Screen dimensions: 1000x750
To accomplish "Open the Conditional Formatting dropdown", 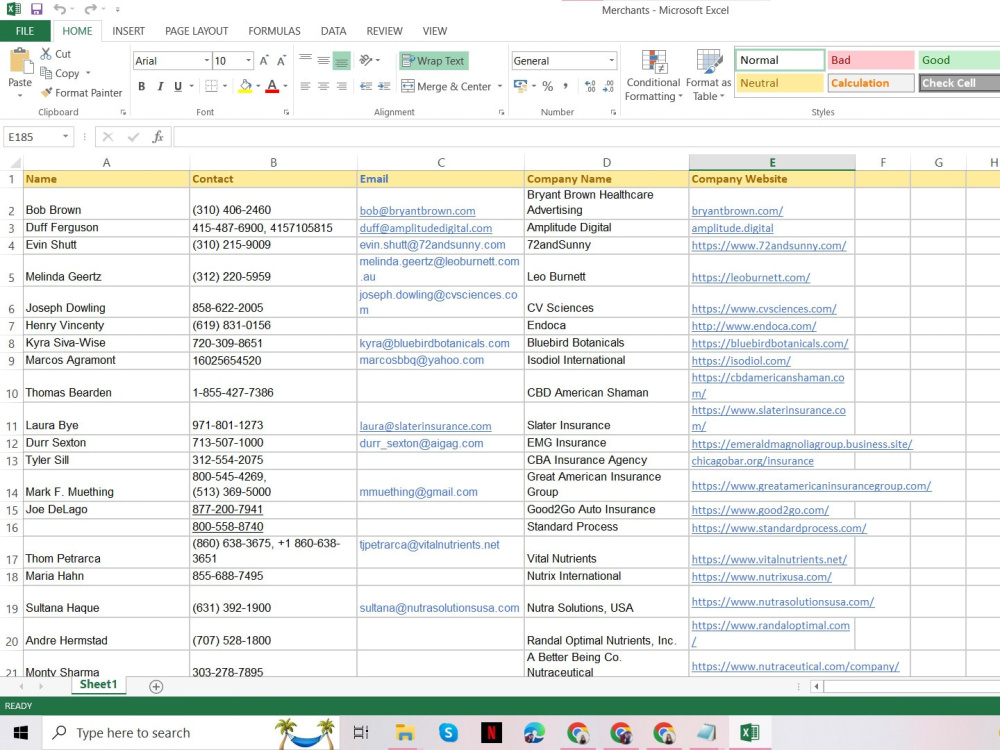I will click(654, 75).
